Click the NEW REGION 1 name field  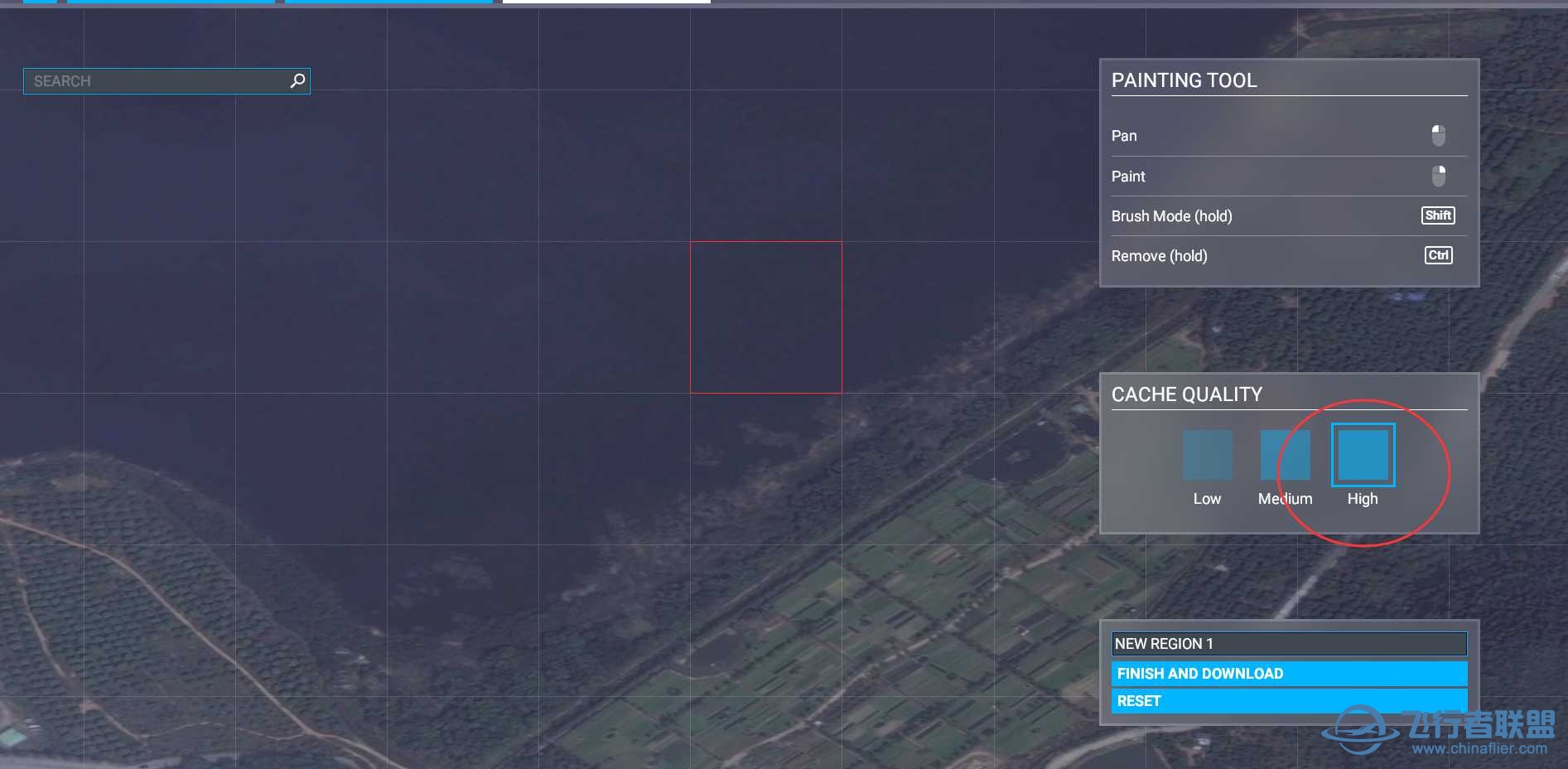coord(1289,644)
